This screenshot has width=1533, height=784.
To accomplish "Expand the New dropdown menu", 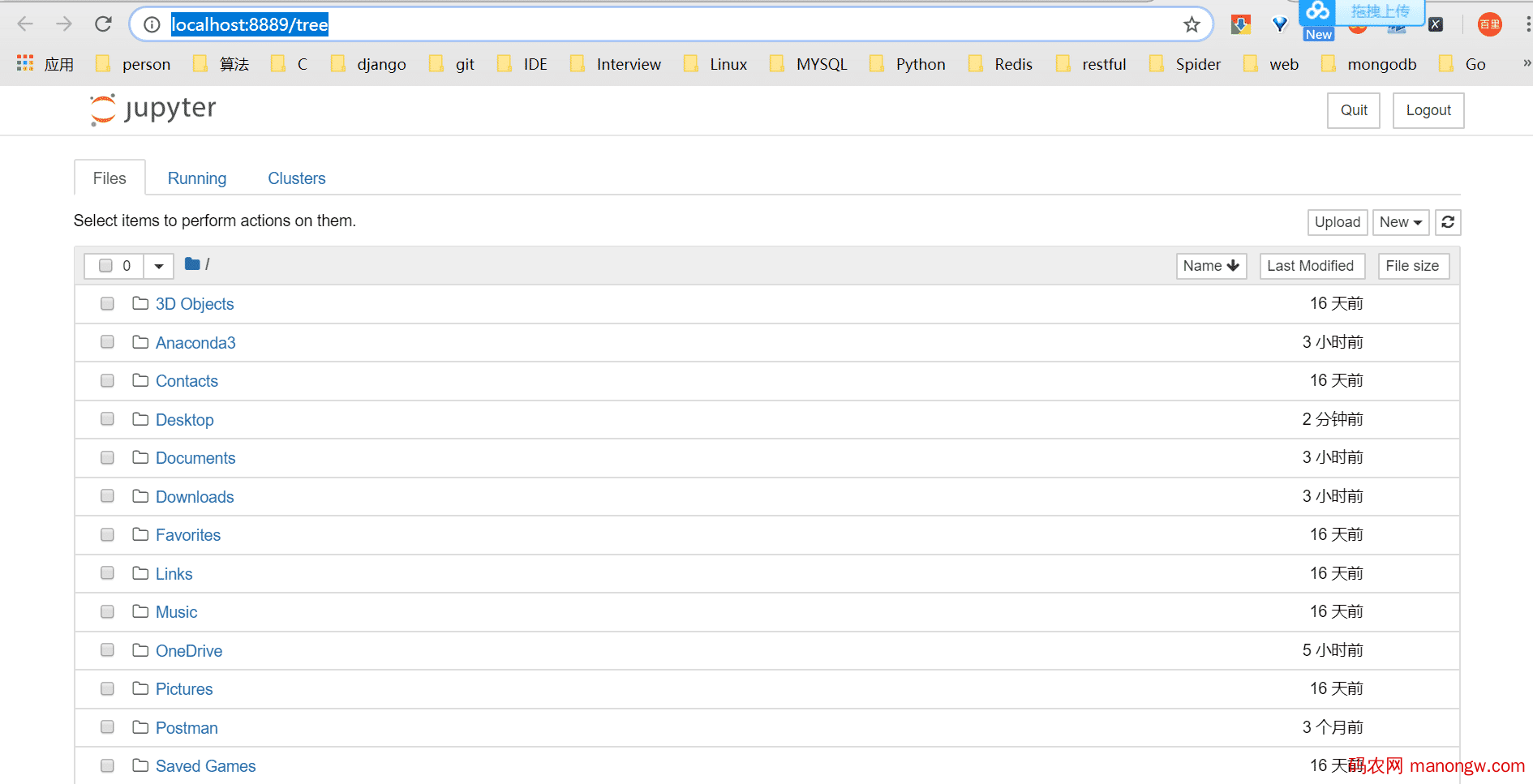I will [1400, 222].
